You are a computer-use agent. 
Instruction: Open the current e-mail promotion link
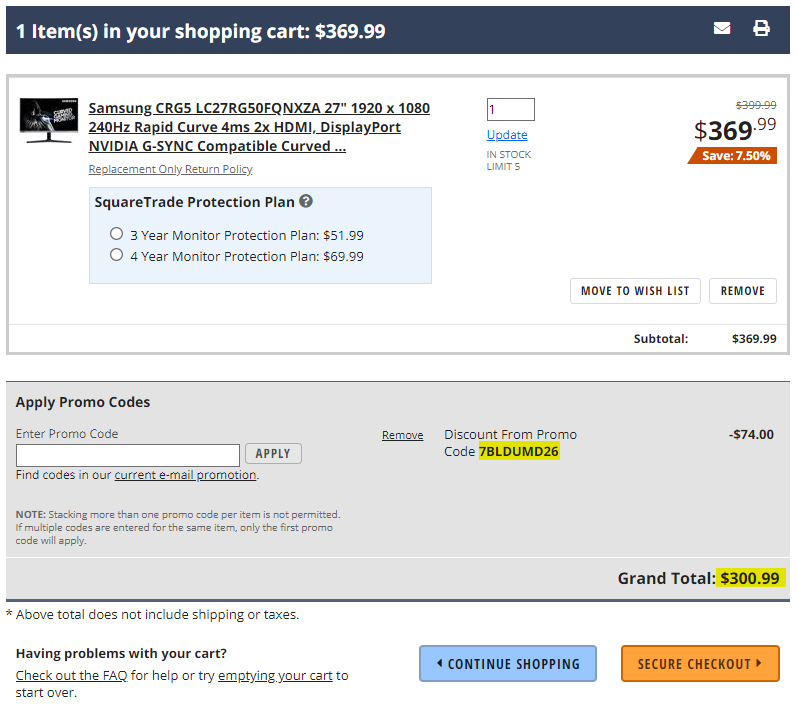[186, 475]
